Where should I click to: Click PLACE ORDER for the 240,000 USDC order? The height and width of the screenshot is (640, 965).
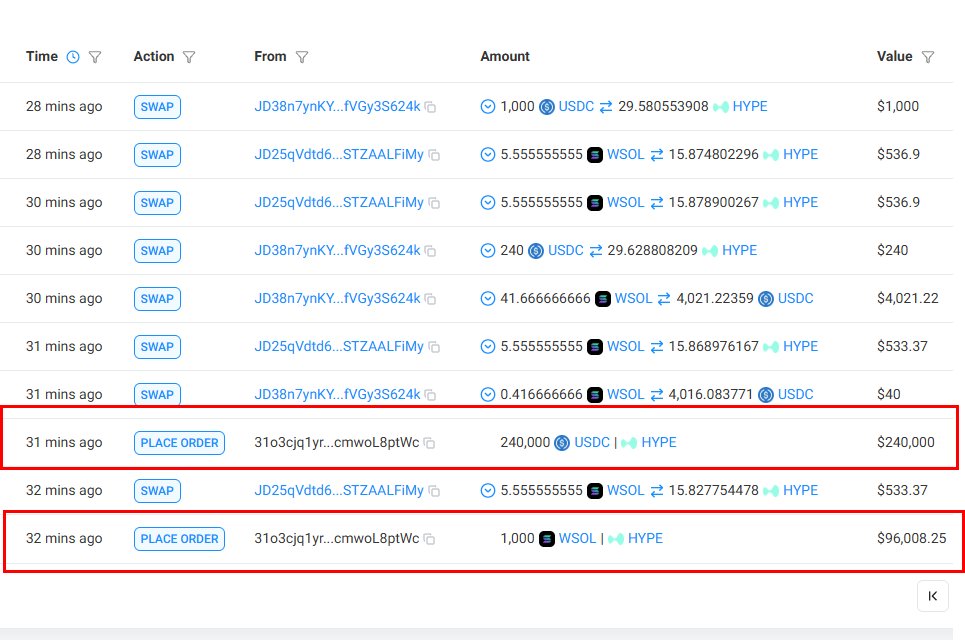pos(179,442)
